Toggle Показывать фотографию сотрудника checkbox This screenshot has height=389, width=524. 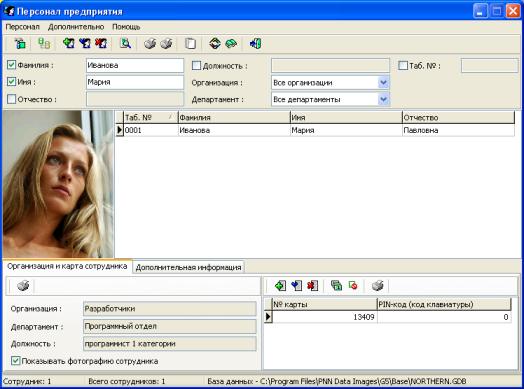point(15,361)
